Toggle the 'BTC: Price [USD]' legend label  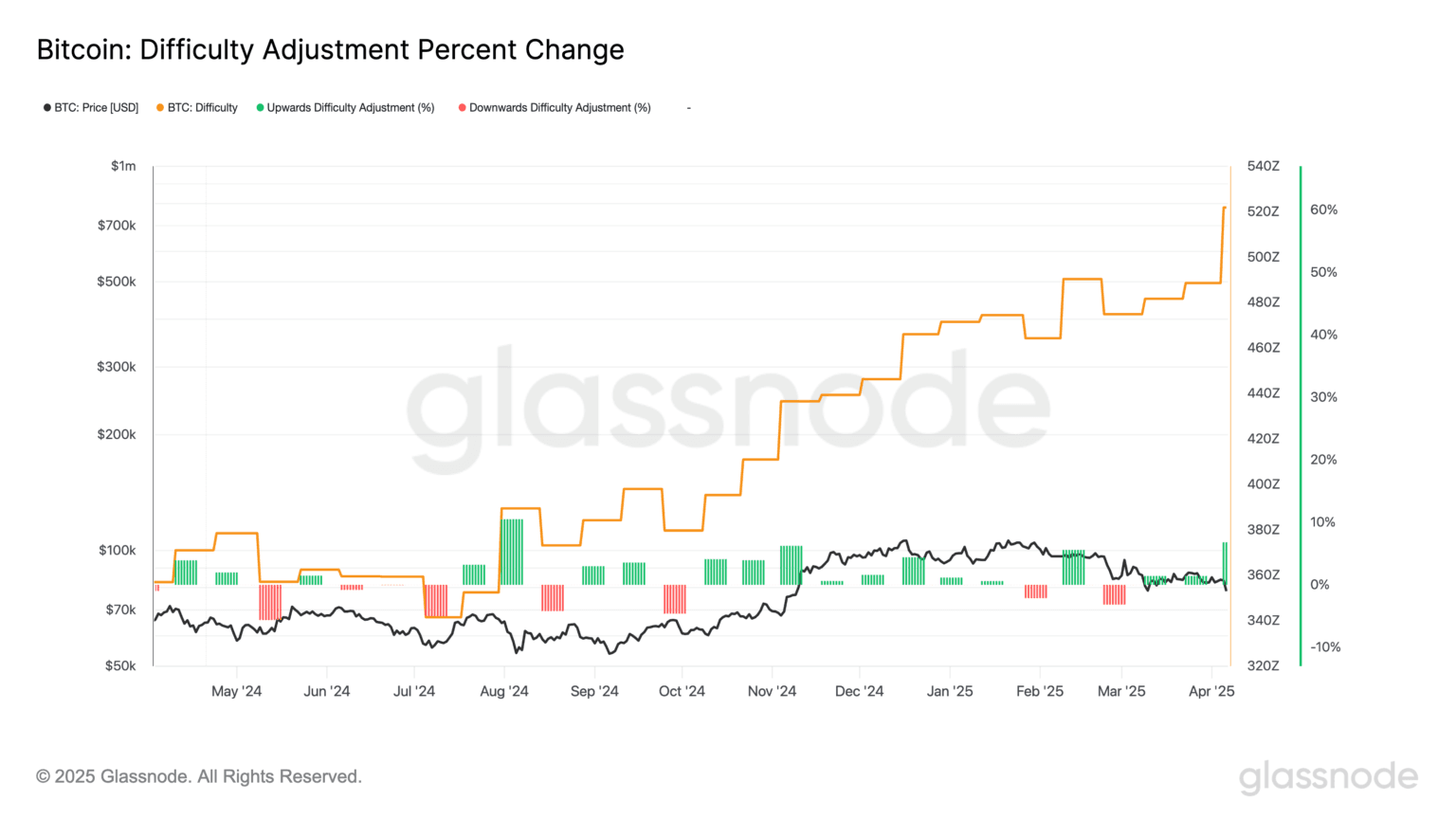click(x=96, y=108)
